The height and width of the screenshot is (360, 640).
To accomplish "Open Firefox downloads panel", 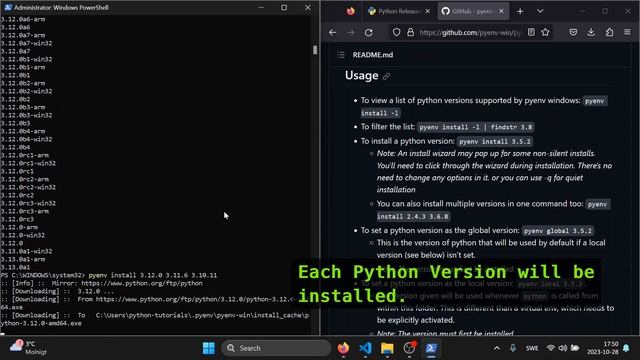I will [591, 32].
